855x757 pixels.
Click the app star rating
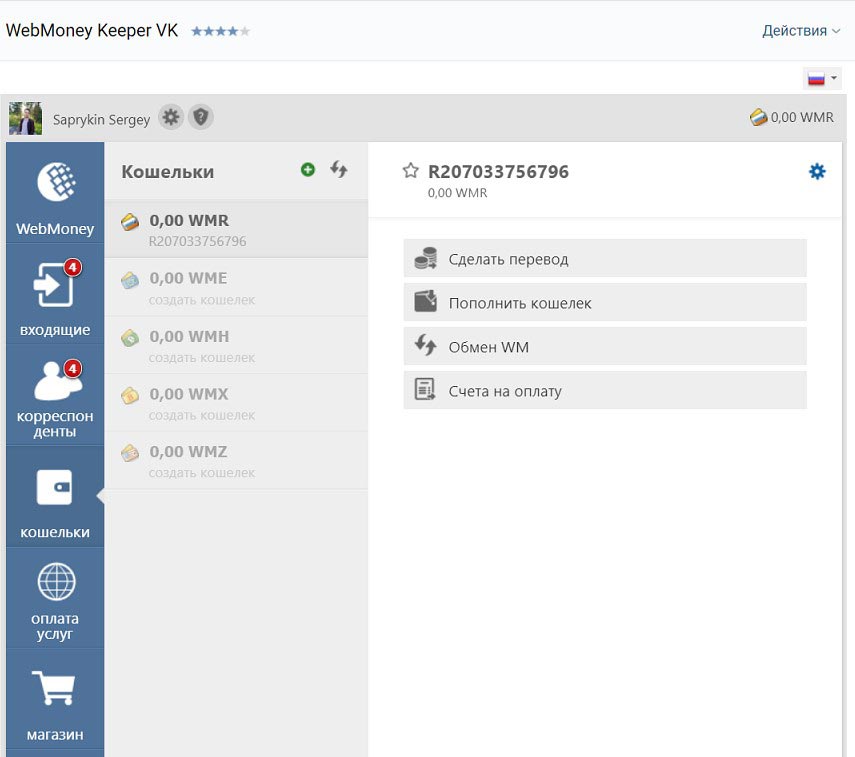(220, 31)
